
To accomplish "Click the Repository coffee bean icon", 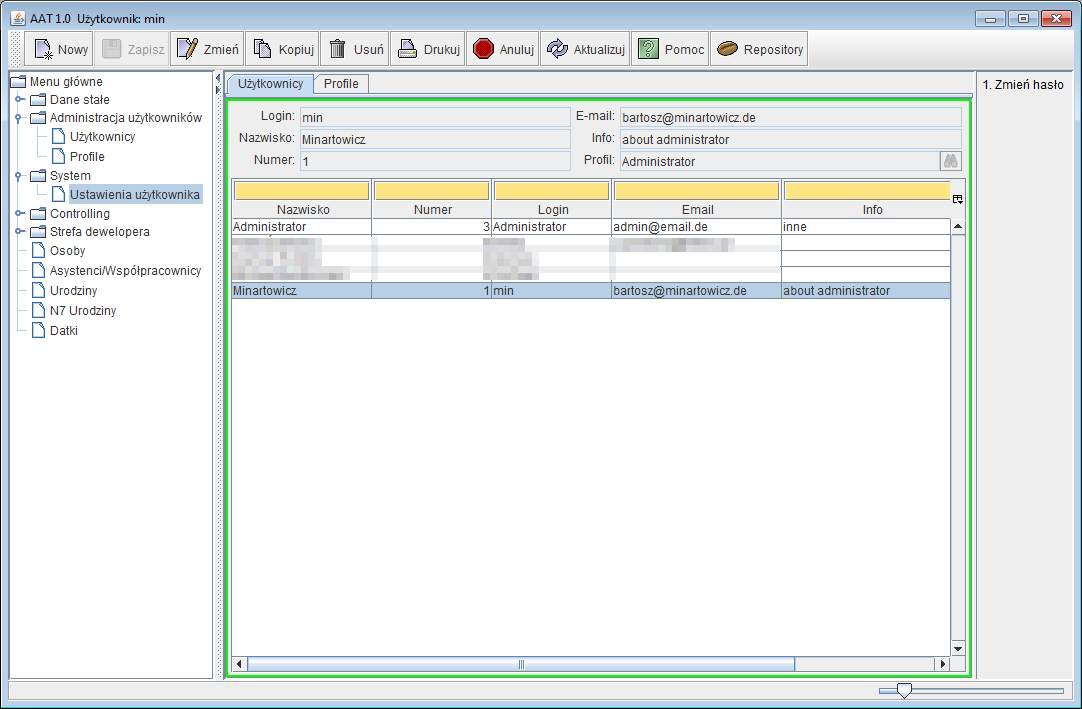I will click(x=727, y=49).
